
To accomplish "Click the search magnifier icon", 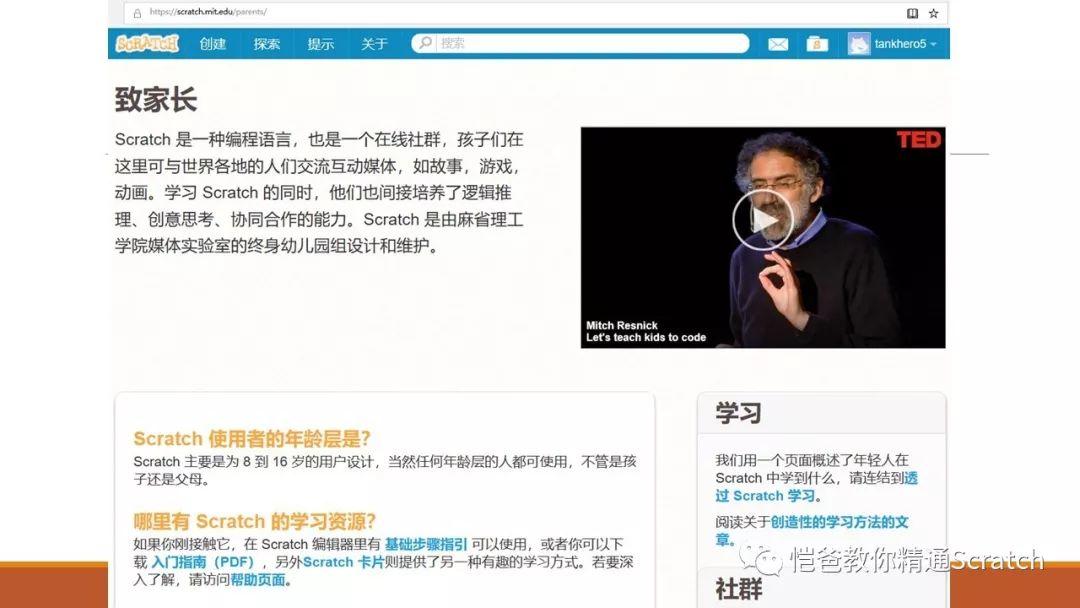I will click(x=425, y=43).
